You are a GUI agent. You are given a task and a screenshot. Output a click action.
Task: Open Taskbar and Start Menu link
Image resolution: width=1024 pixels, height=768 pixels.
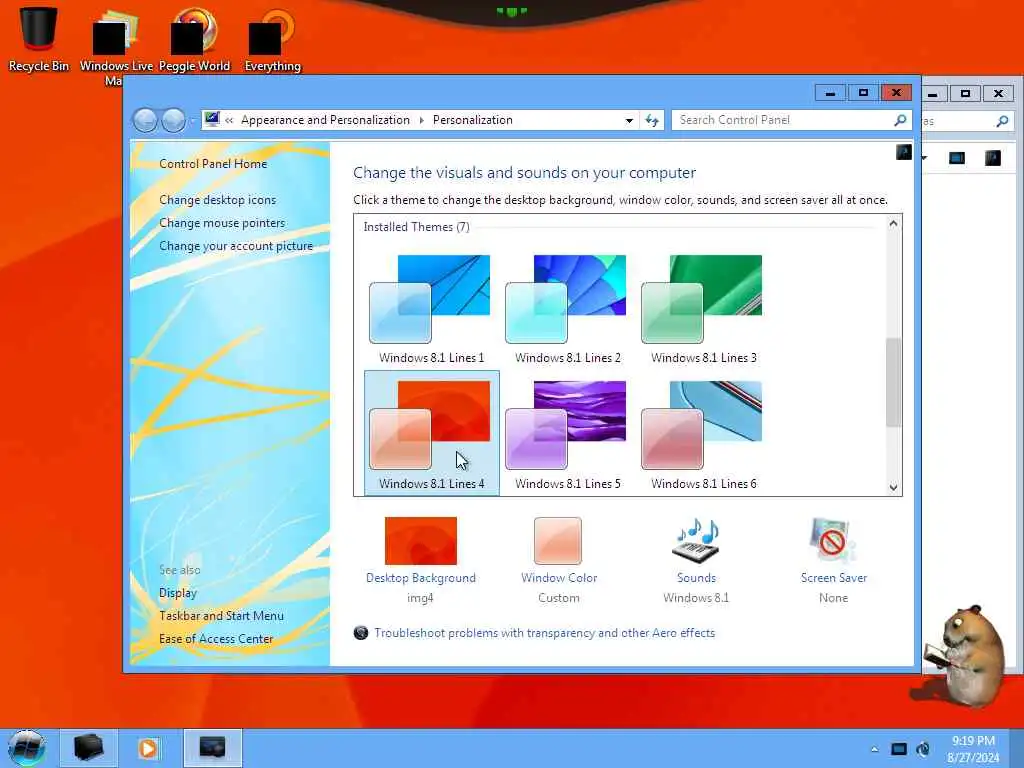tap(221, 616)
